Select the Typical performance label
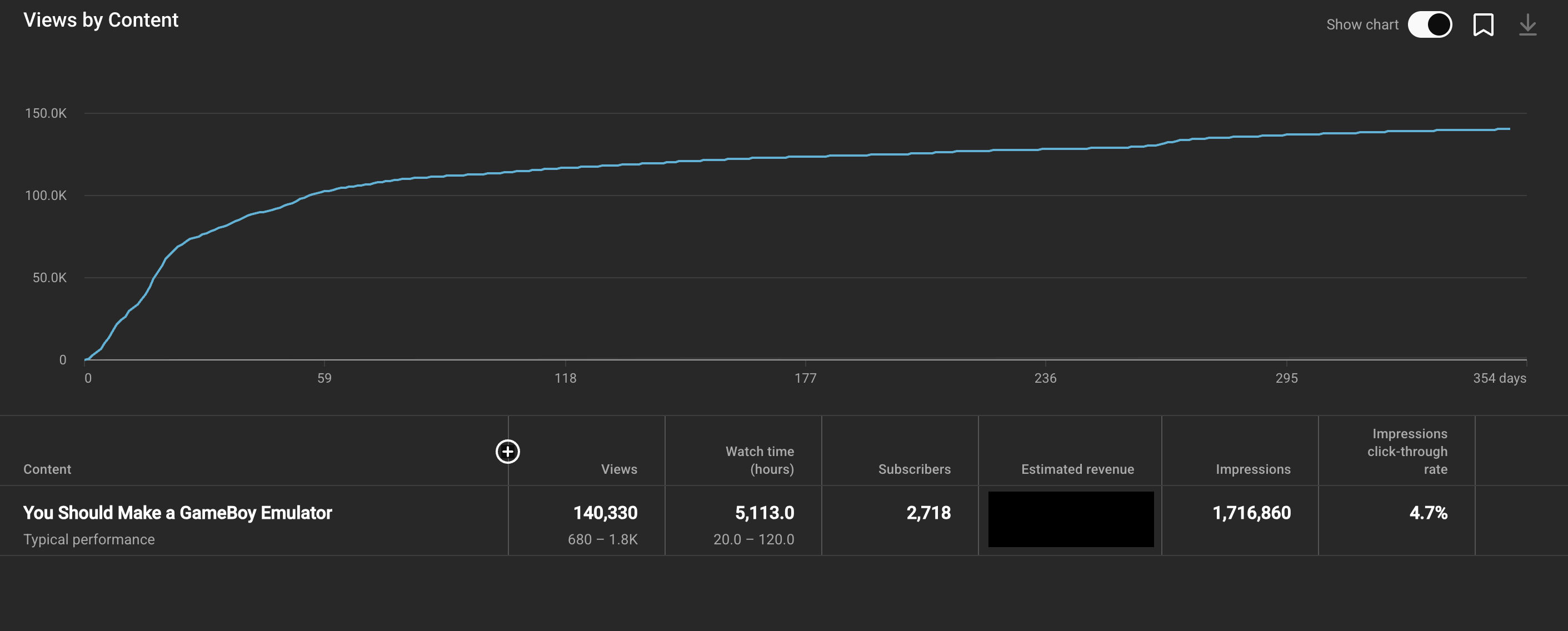This screenshot has width=1568, height=631. click(89, 539)
